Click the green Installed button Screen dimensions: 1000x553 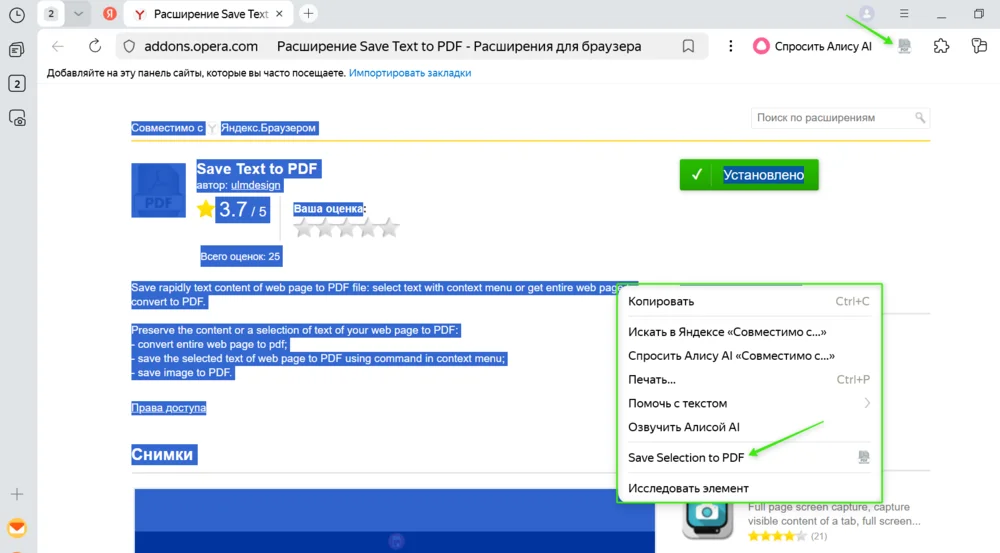(749, 175)
